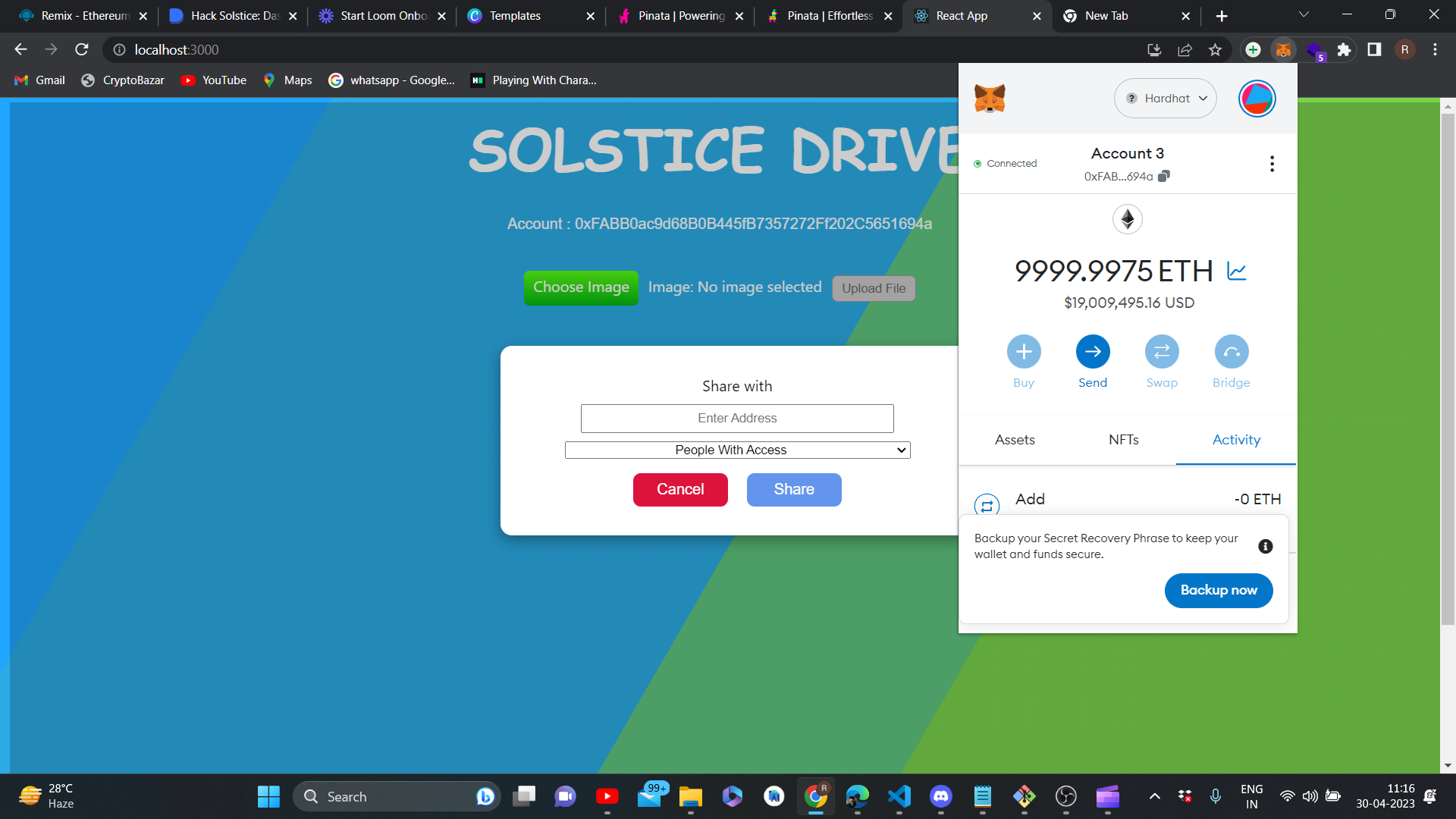Launch Visual Studio Code from the taskbar
The height and width of the screenshot is (819, 1456).
(899, 796)
